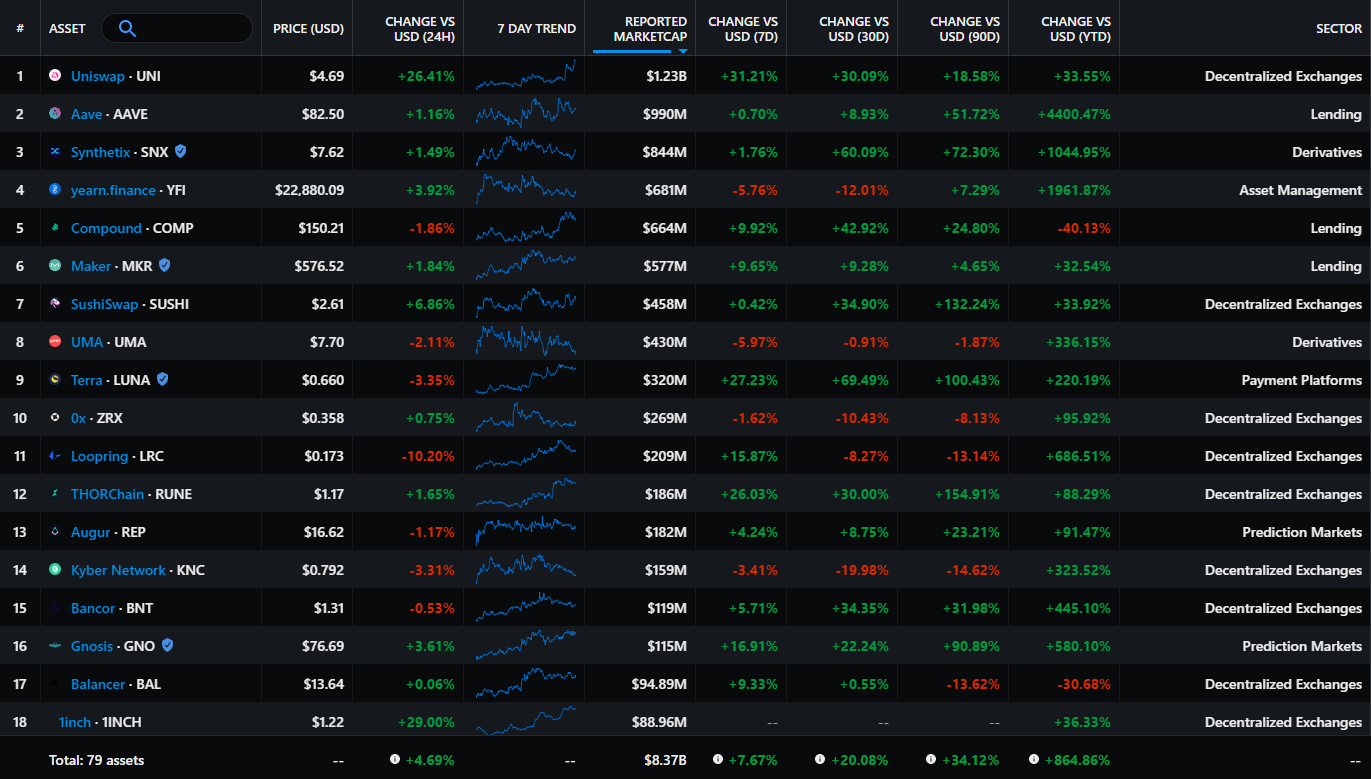Screen dimensions: 1371x779
Task: Click the verified checkmark next to Terra
Action: click(165, 379)
